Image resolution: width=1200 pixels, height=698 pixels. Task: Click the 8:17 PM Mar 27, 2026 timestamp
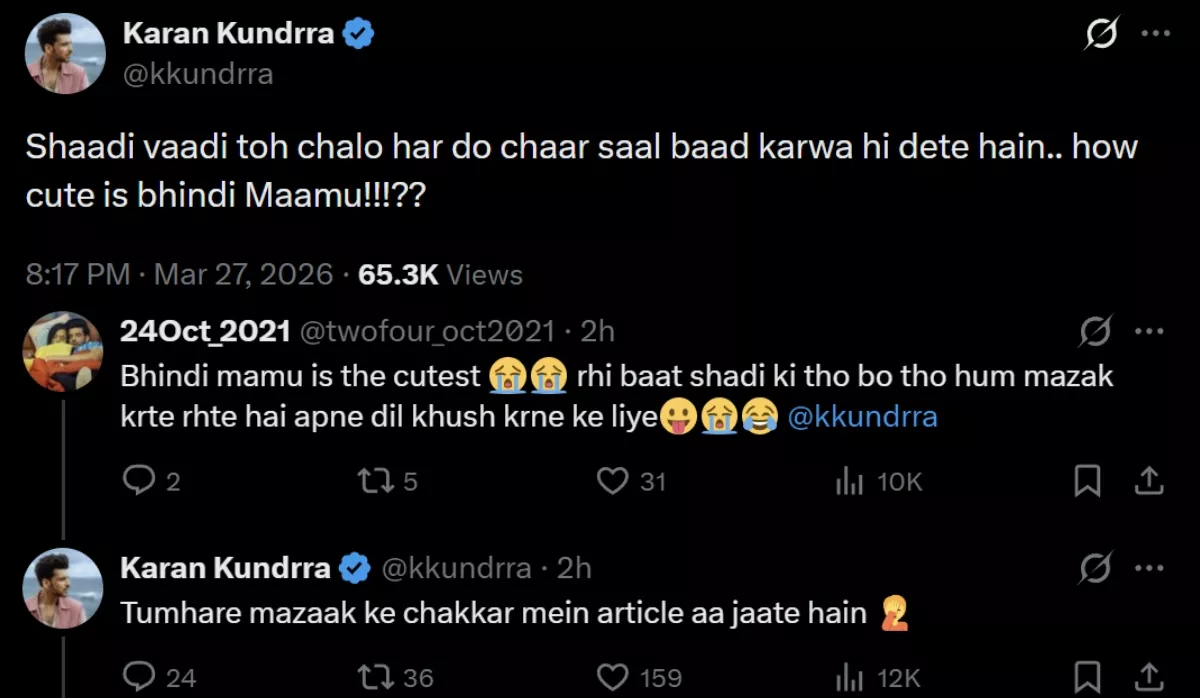(x=179, y=274)
